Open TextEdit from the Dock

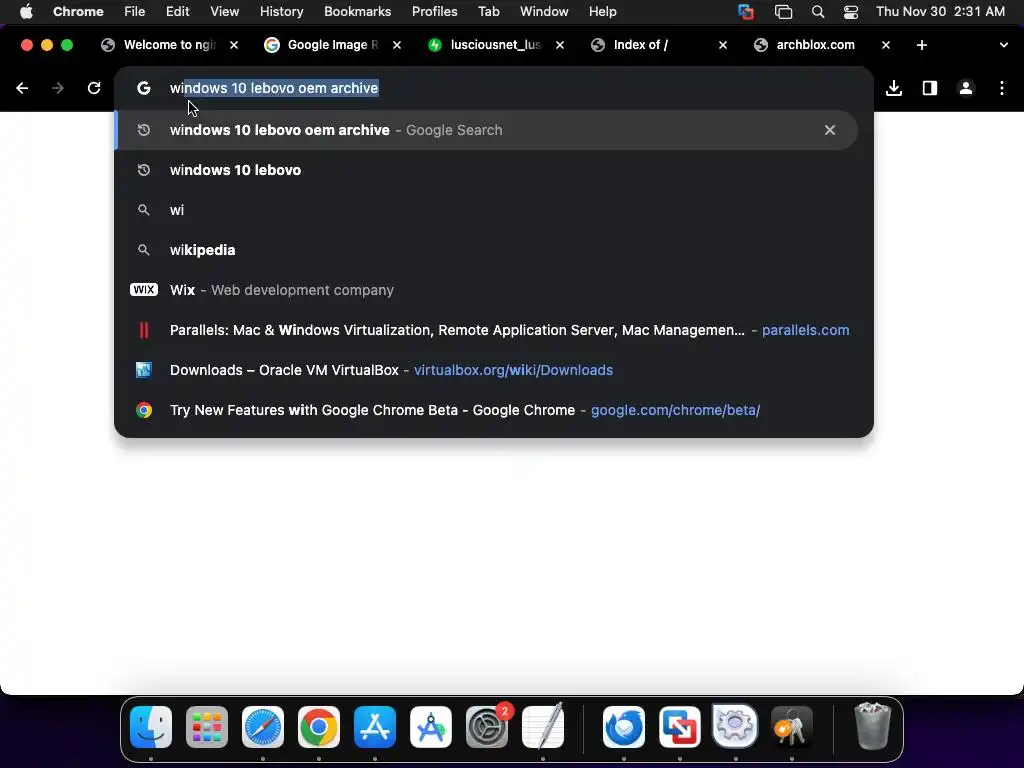point(543,727)
